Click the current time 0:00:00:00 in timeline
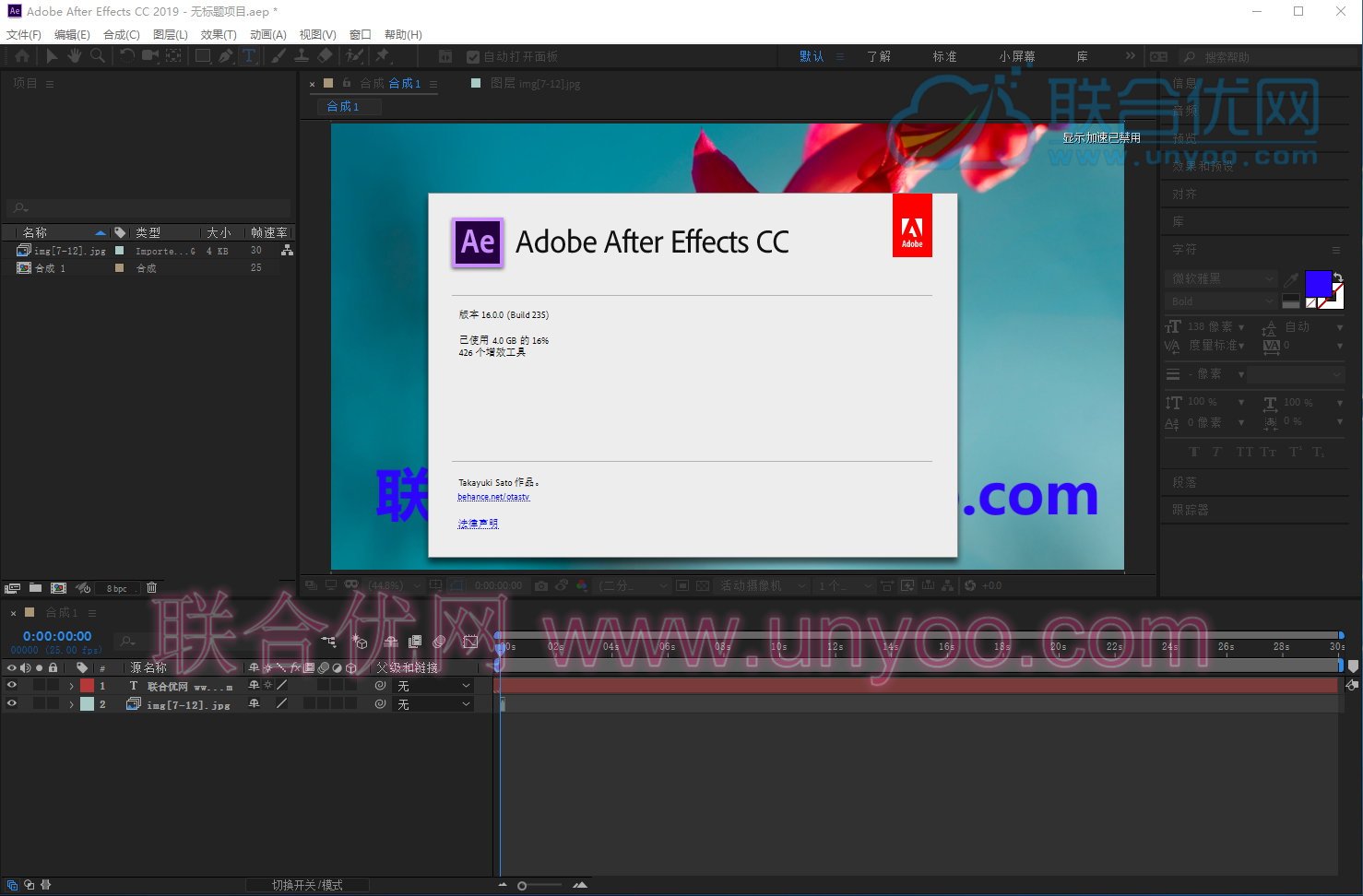Screen dimensions: 1363x896 [57, 636]
